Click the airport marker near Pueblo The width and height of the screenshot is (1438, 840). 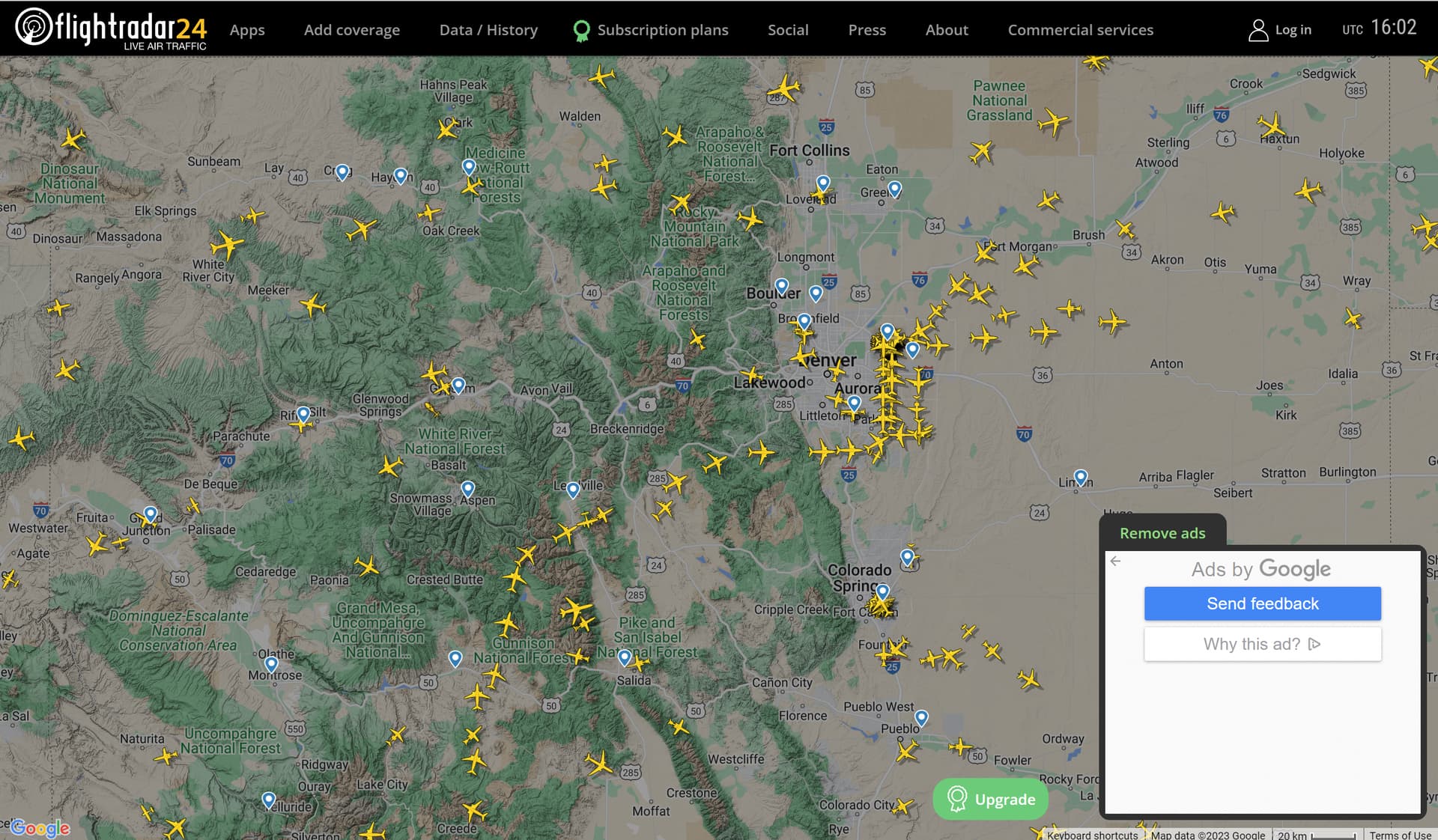(x=922, y=717)
